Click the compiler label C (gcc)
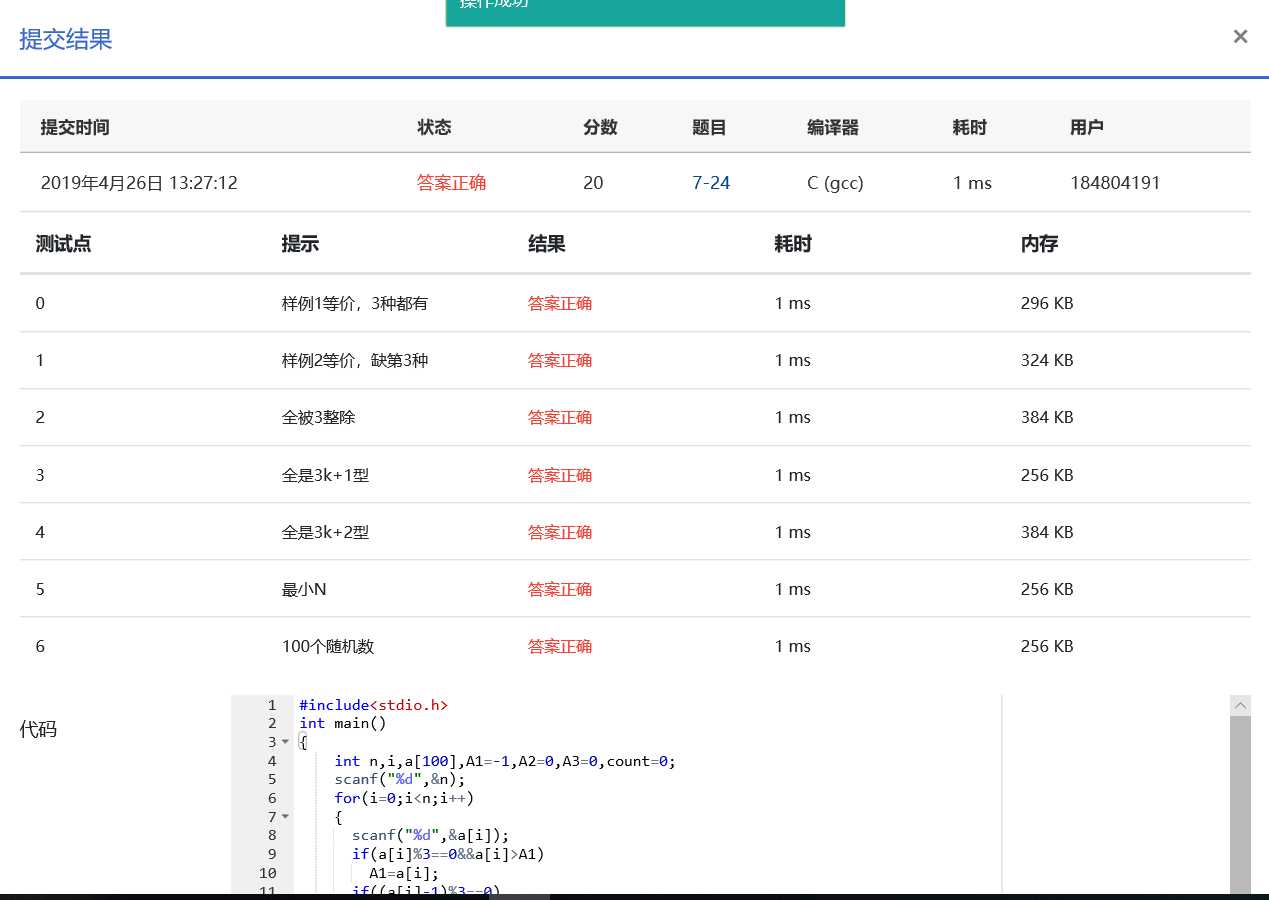The image size is (1269, 900). click(x=835, y=183)
